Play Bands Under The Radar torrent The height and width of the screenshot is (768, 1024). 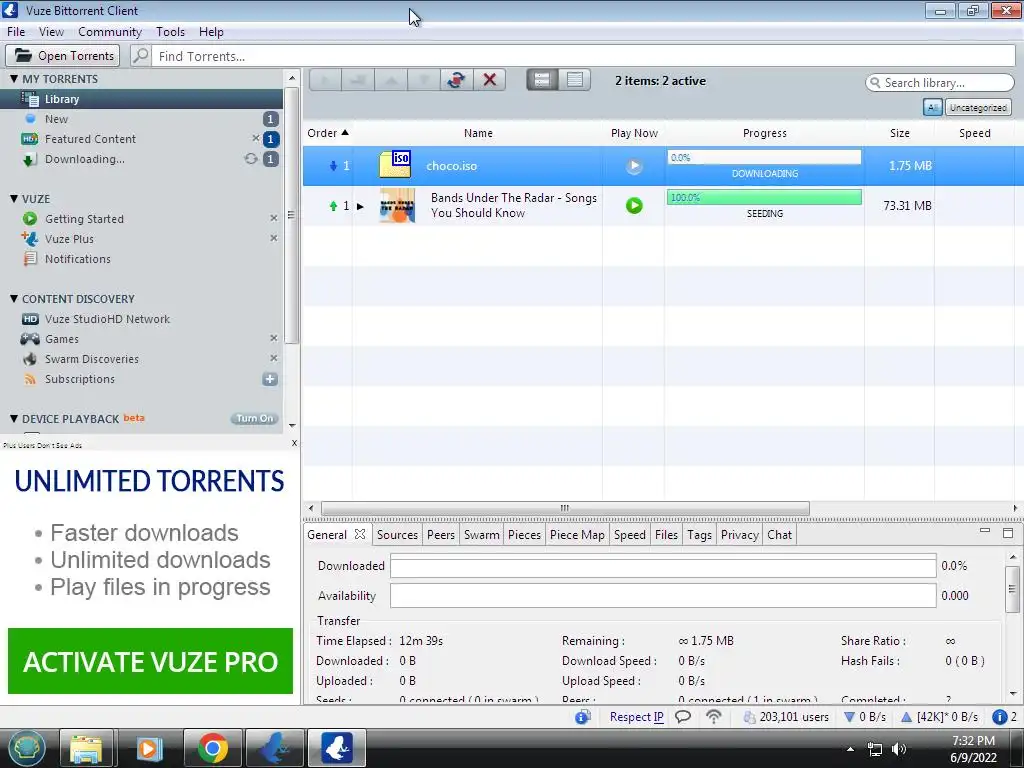pyautogui.click(x=633, y=206)
